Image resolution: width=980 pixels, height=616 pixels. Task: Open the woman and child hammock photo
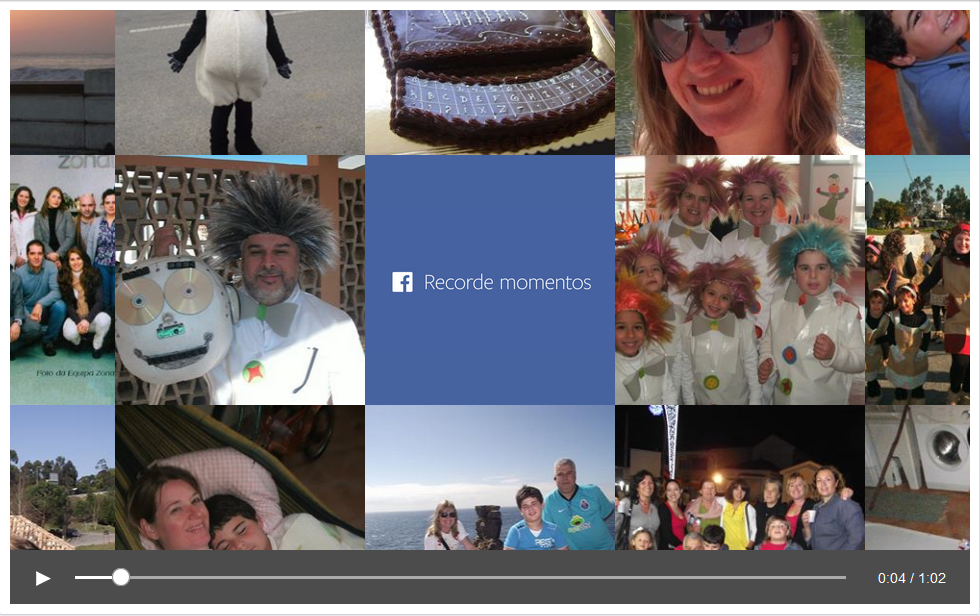click(x=240, y=478)
